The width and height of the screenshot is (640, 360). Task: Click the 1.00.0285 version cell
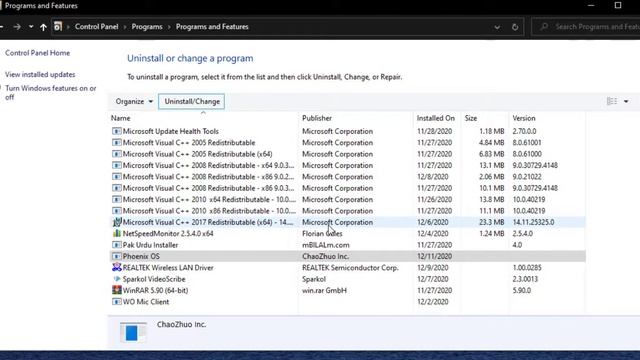pyautogui.click(x=527, y=268)
